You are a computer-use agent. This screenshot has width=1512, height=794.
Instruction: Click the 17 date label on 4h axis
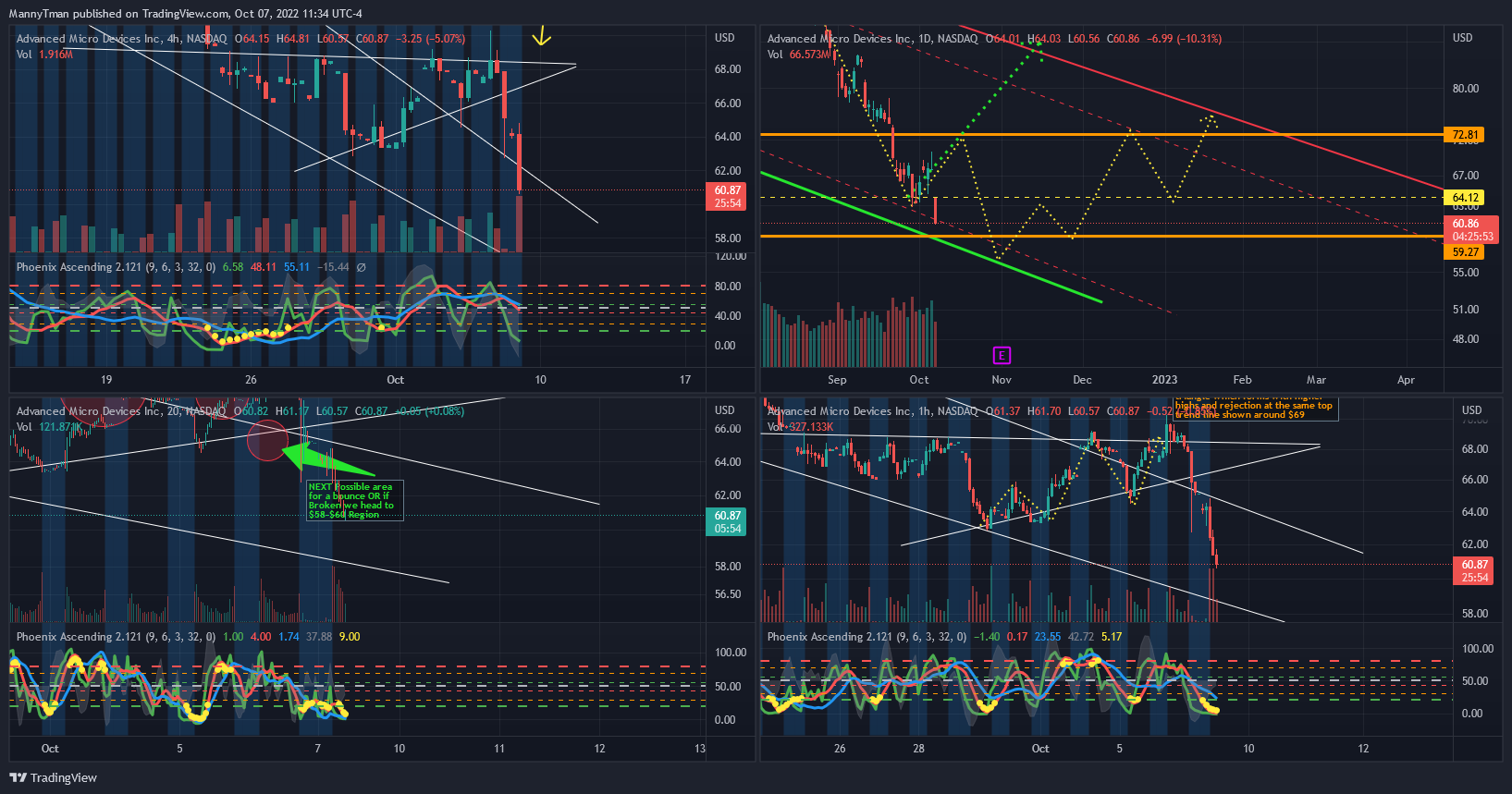pos(685,380)
